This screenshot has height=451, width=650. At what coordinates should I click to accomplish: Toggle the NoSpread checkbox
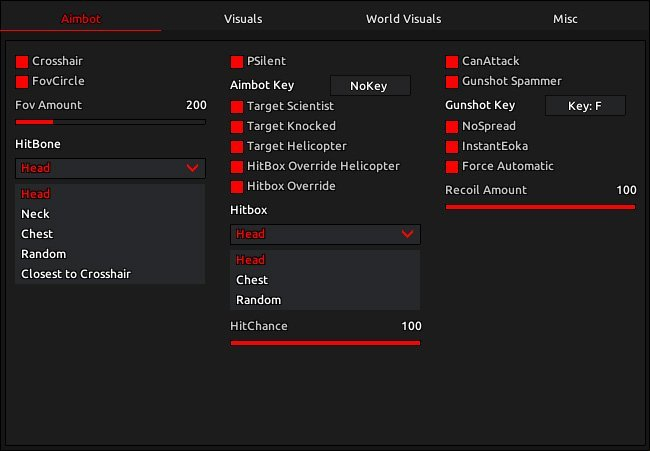click(x=453, y=127)
